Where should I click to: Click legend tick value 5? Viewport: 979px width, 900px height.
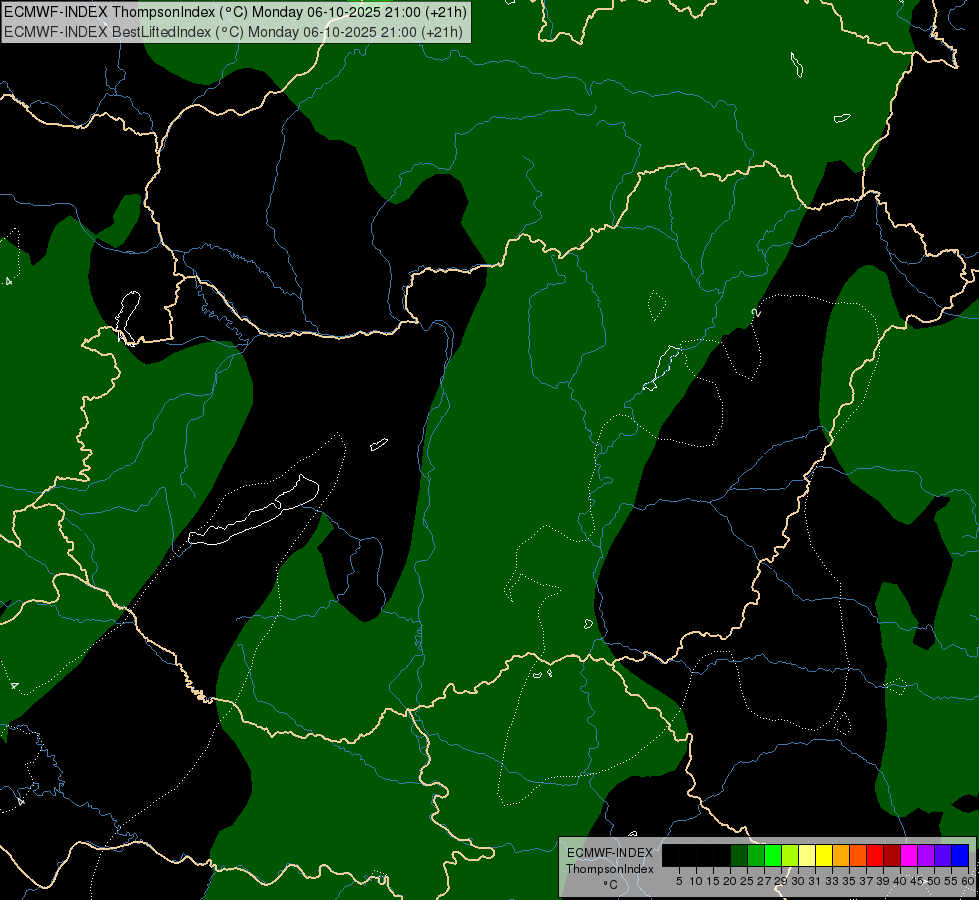(x=679, y=881)
